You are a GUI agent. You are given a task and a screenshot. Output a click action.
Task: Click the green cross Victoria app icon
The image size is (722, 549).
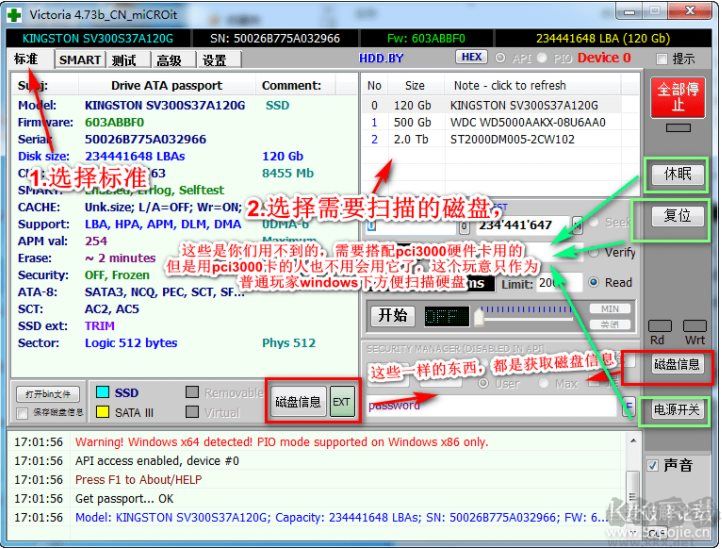pyautogui.click(x=14, y=15)
